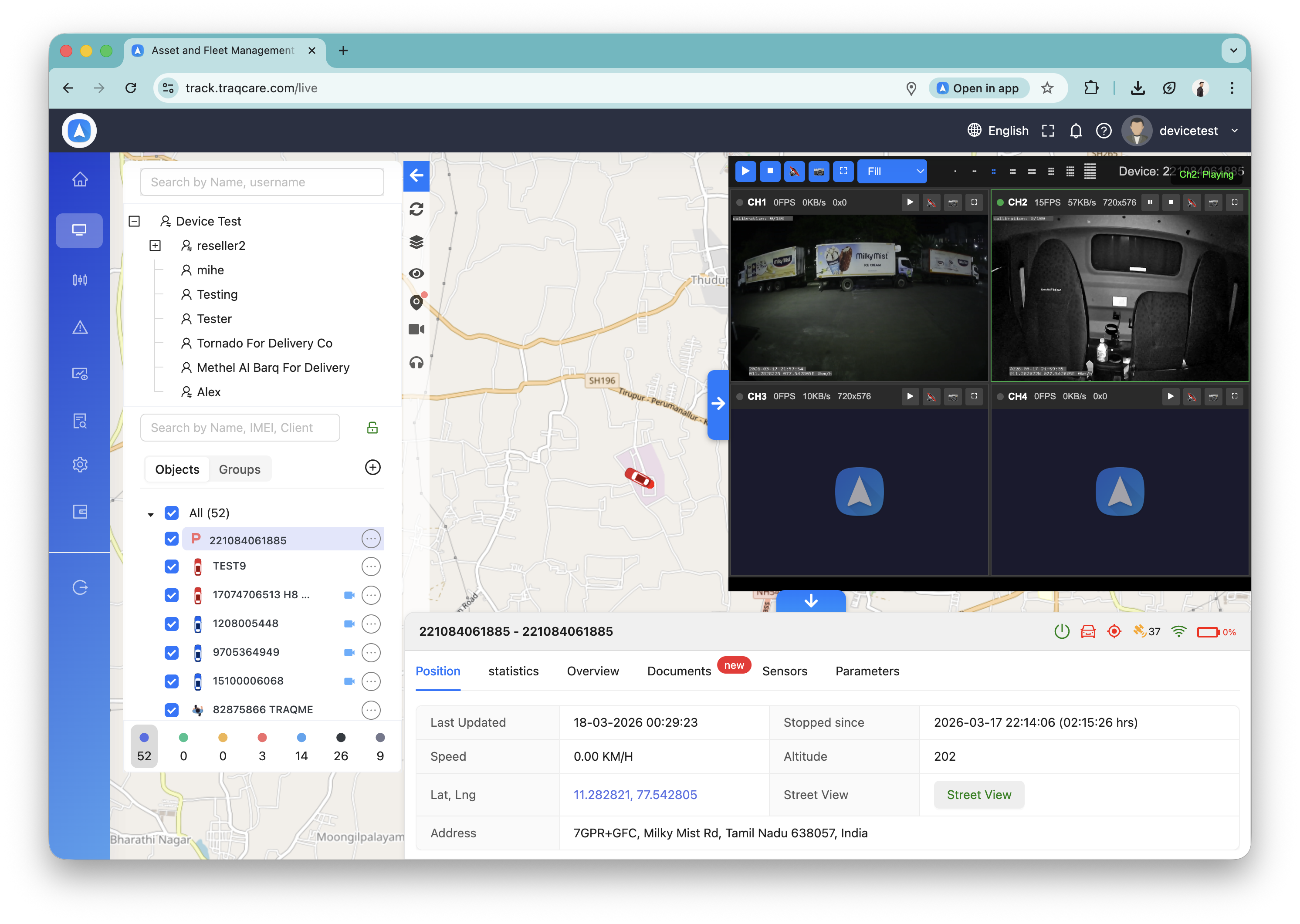
Task: Pause the CH2 stream
Action: click(x=1150, y=202)
